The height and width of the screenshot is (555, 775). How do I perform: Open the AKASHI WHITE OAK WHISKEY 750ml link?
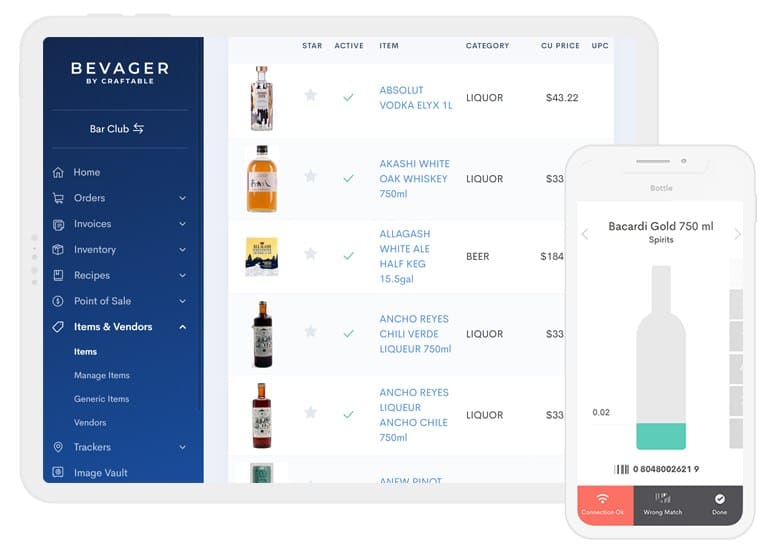[414, 178]
